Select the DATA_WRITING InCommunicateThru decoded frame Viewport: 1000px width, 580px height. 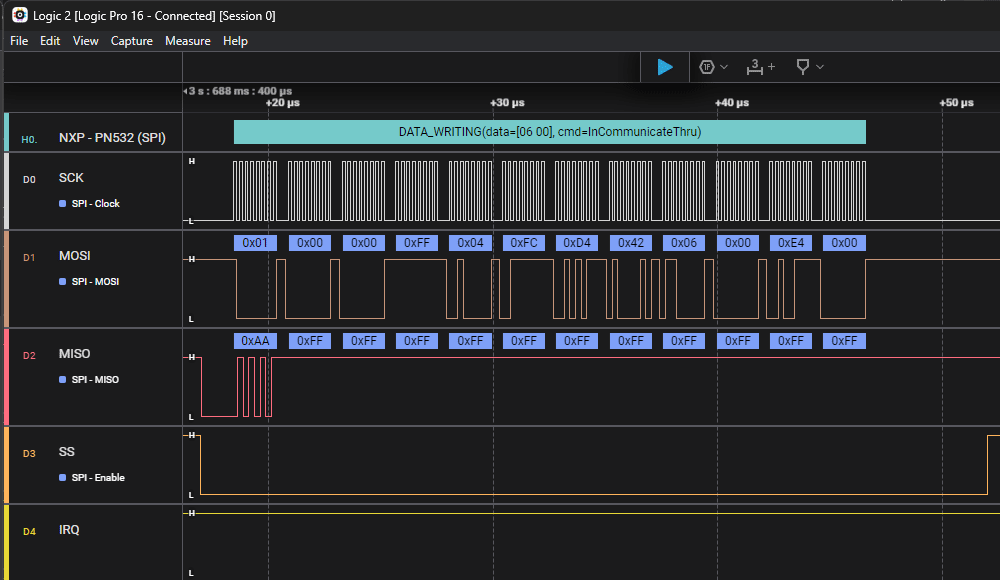(549, 132)
